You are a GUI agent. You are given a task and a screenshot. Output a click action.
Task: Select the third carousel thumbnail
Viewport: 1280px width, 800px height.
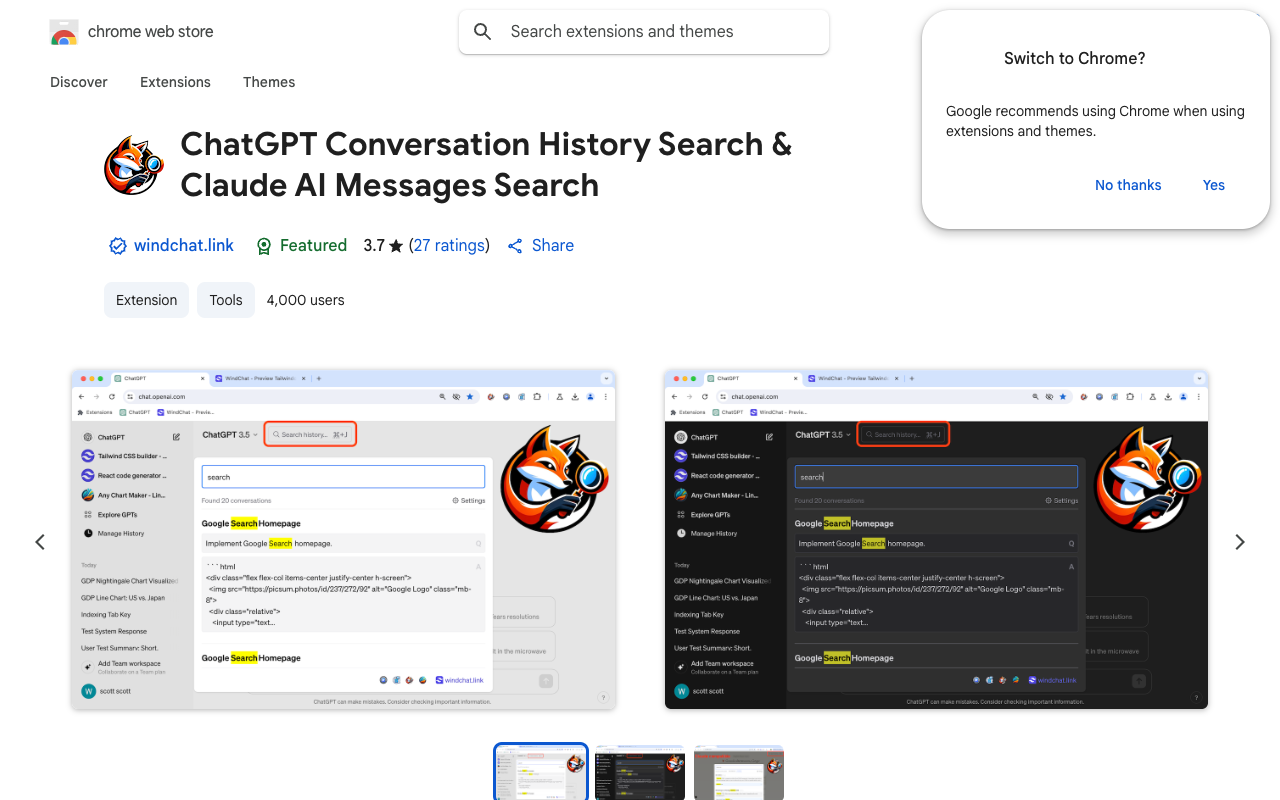[x=739, y=772]
